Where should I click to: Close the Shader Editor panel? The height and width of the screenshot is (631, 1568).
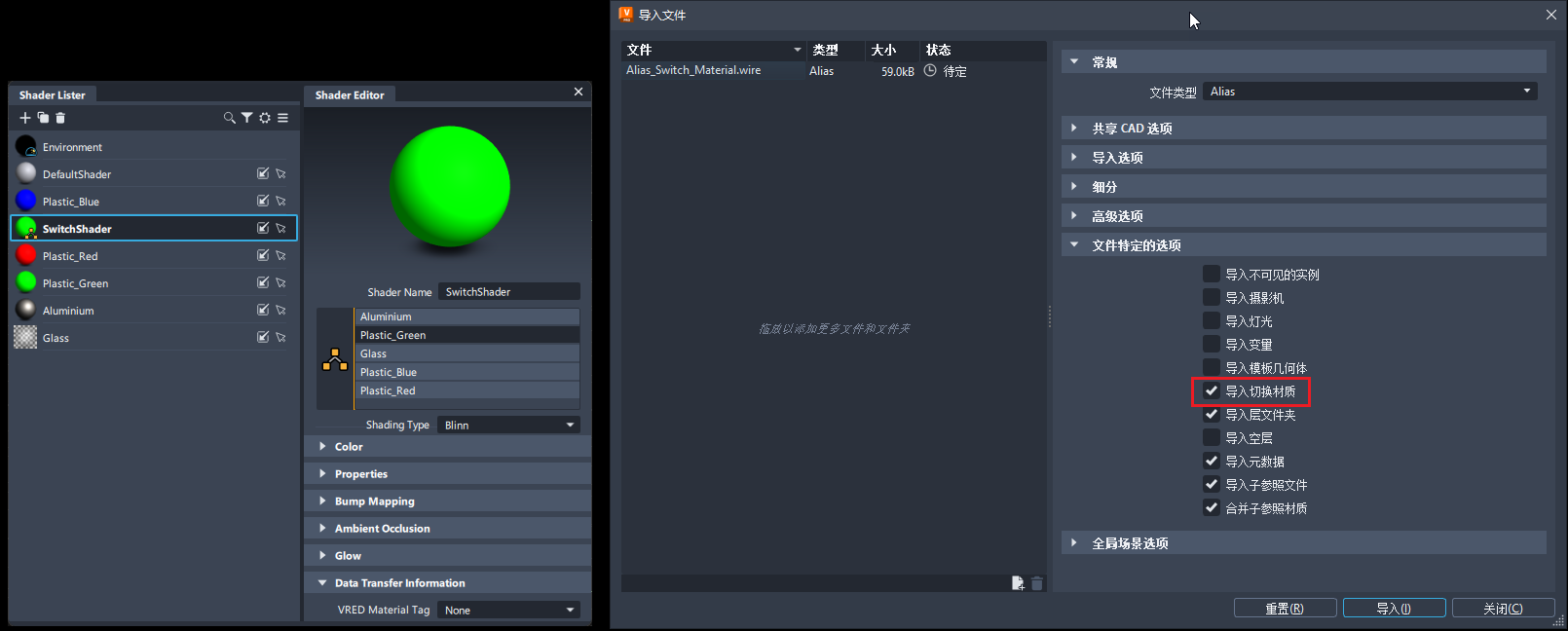[579, 92]
